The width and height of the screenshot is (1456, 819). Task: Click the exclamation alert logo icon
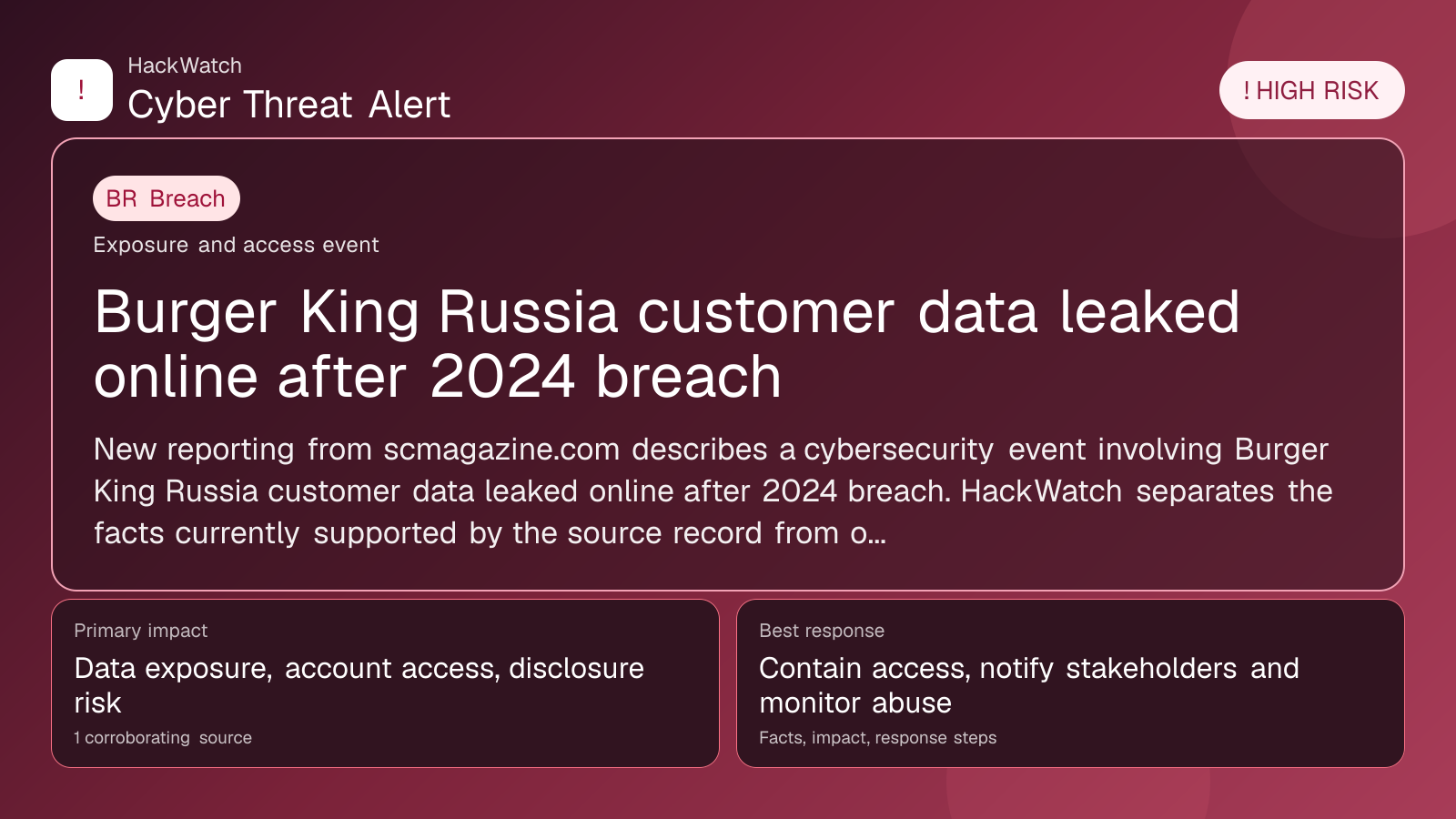click(82, 90)
